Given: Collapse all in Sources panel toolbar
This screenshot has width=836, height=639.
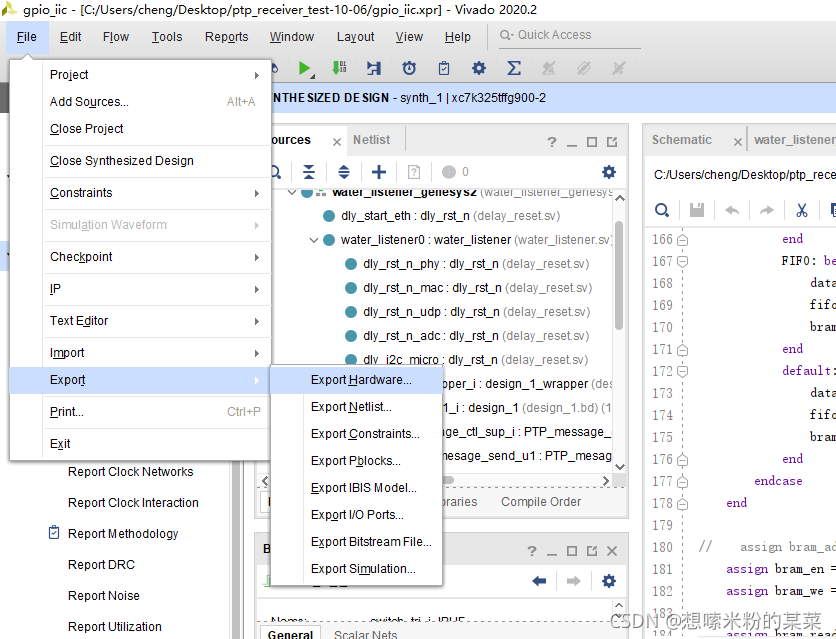Looking at the screenshot, I should tap(309, 172).
